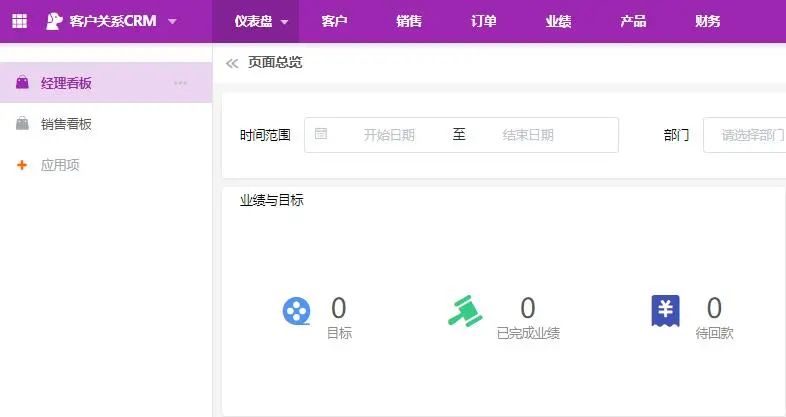This screenshot has height=417, width=786.
Task: Click the blue film-reel 目标 icon
Action: tap(297, 311)
